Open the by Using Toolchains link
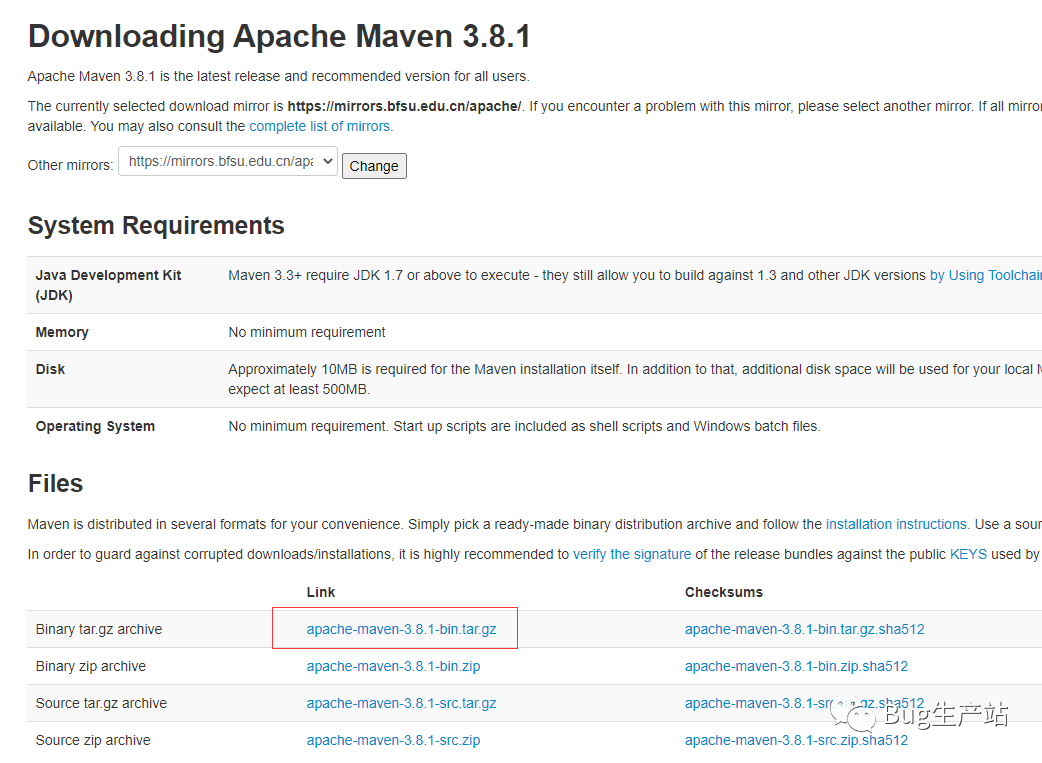Image resolution: width=1042 pixels, height=763 pixels. click(986, 275)
